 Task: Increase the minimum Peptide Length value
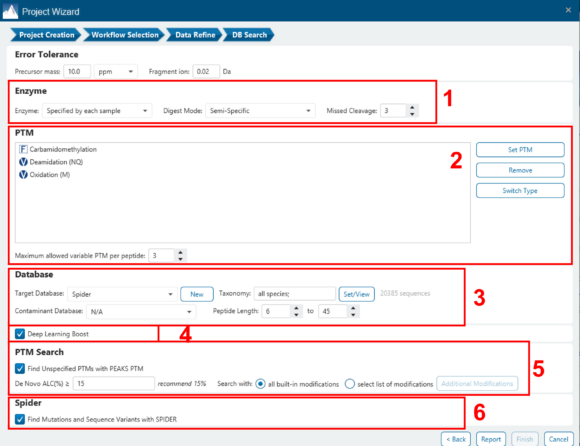point(296,308)
